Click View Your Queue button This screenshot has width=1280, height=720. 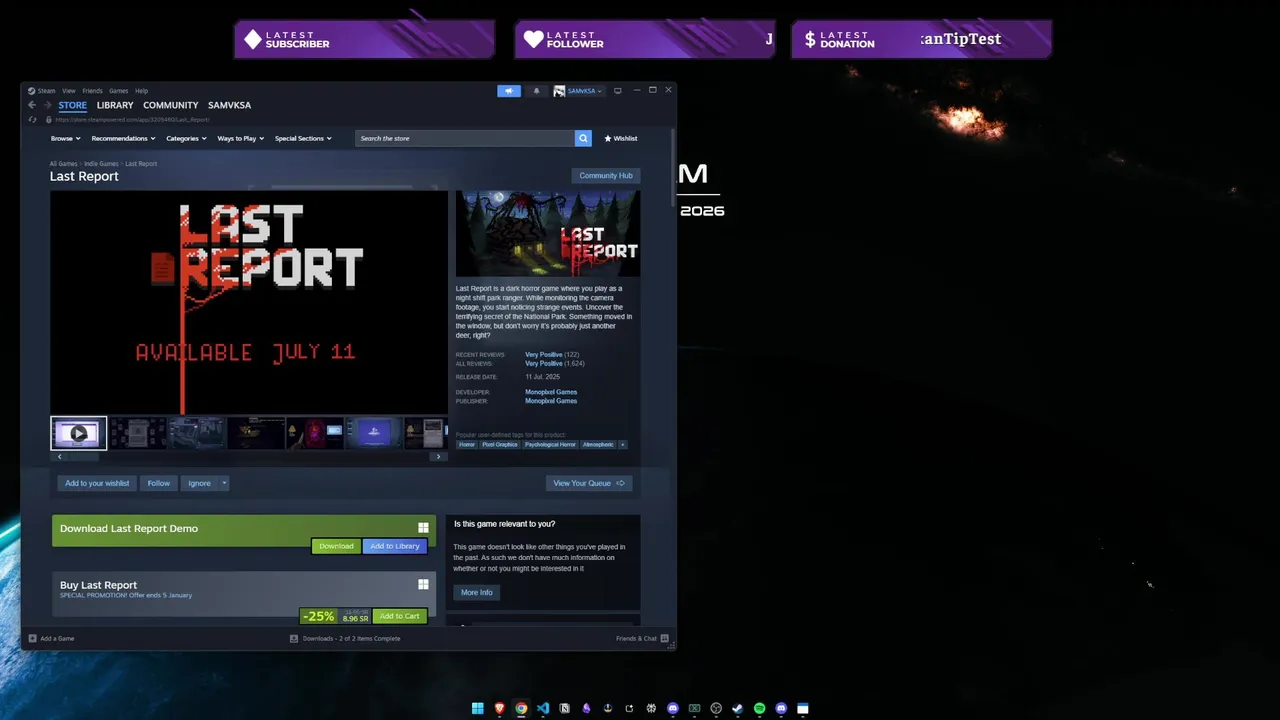tap(589, 483)
